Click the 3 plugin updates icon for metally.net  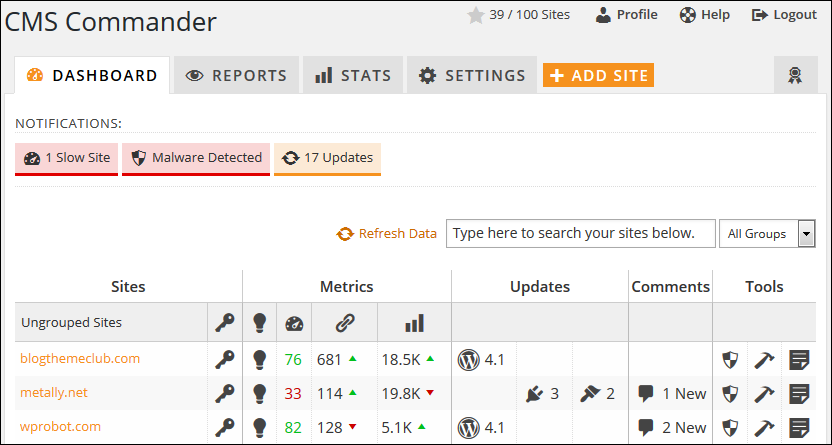point(542,394)
